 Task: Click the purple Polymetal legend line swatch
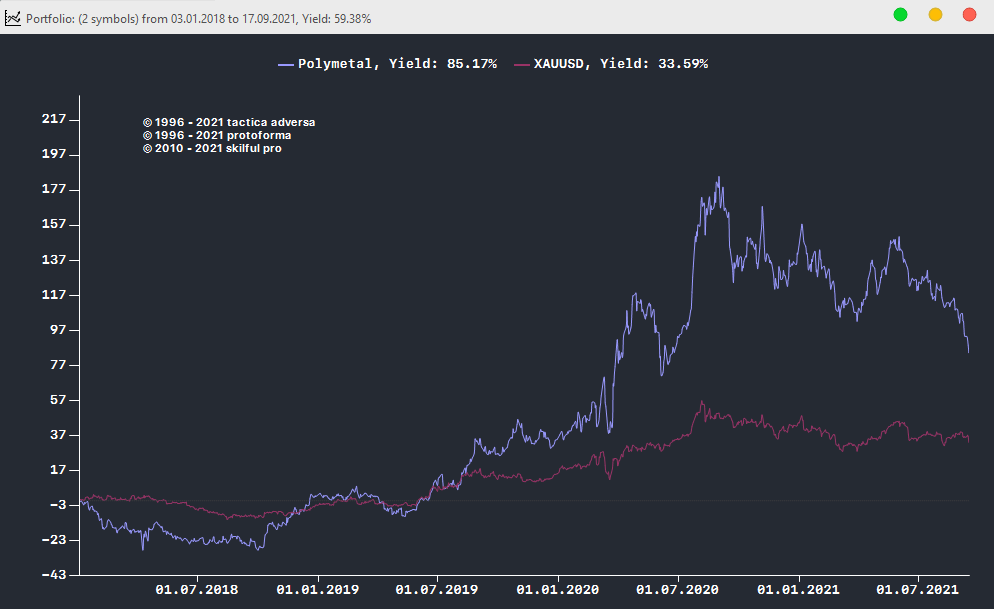coord(286,64)
